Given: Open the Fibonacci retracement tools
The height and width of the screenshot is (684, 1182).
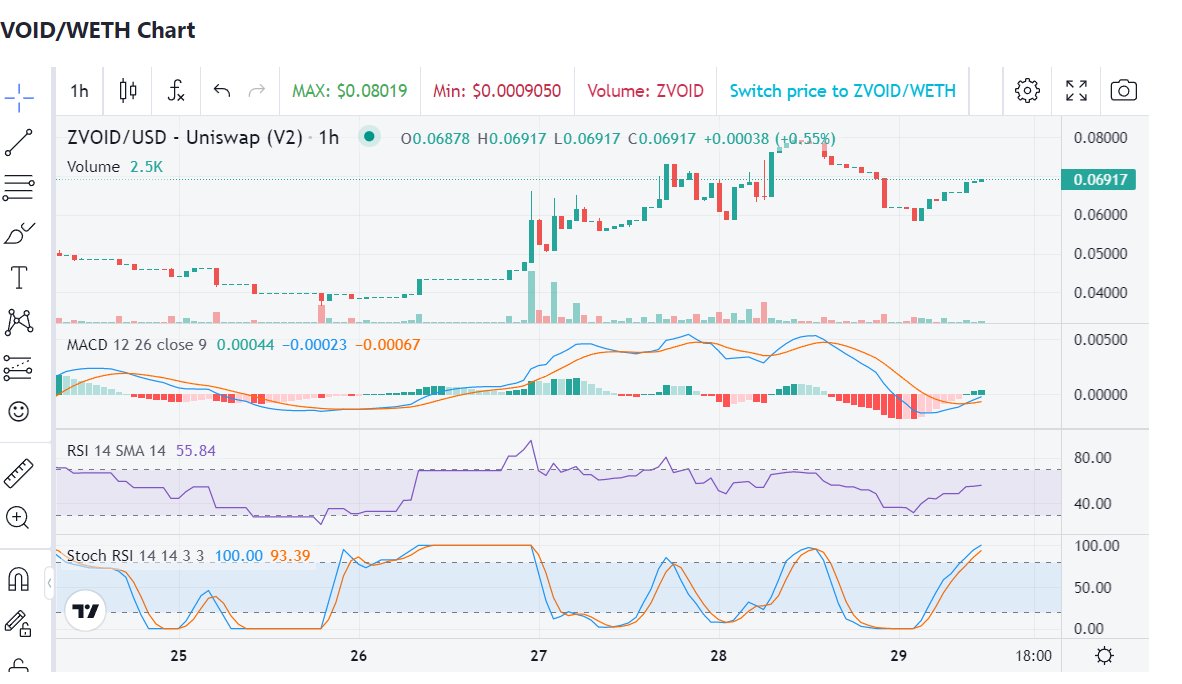Looking at the screenshot, I should click(x=19, y=187).
